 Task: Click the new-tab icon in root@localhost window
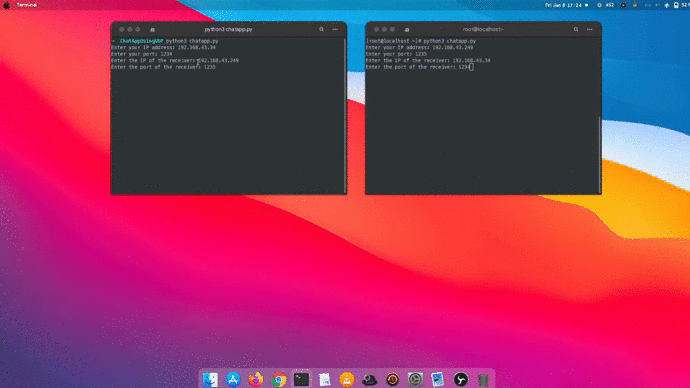[407, 29]
